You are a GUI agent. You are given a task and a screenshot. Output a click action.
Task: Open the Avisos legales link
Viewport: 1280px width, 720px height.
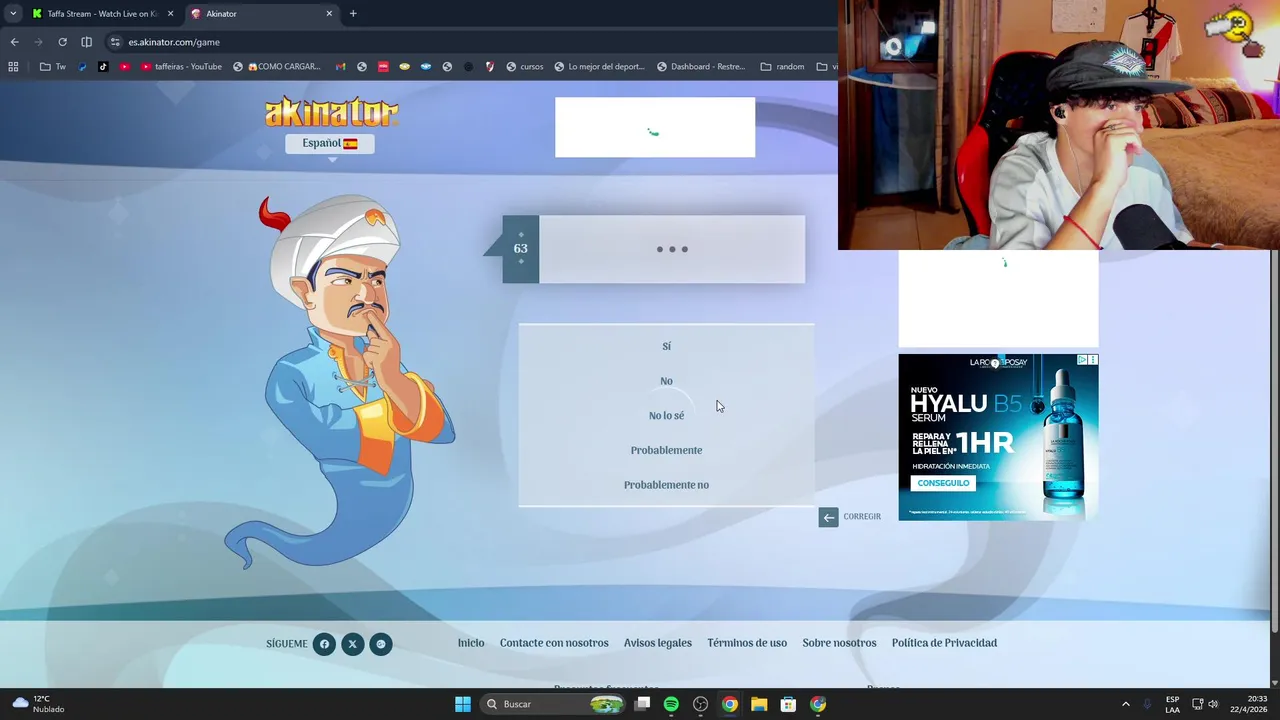tap(658, 643)
